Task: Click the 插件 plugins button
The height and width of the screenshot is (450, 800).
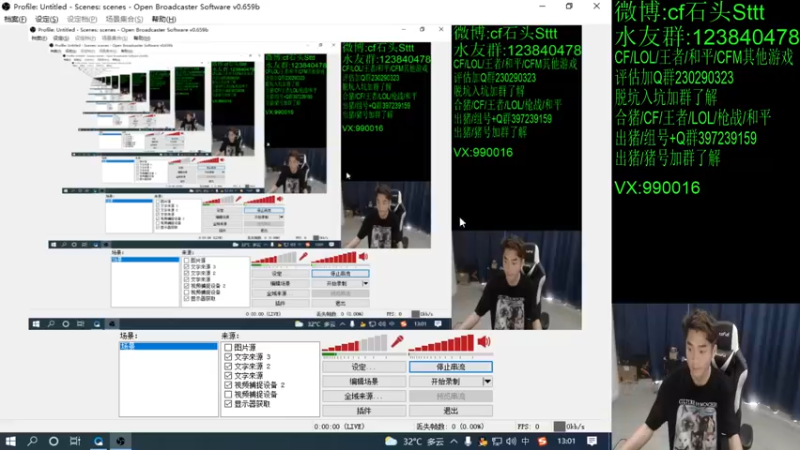Action: pos(364,411)
